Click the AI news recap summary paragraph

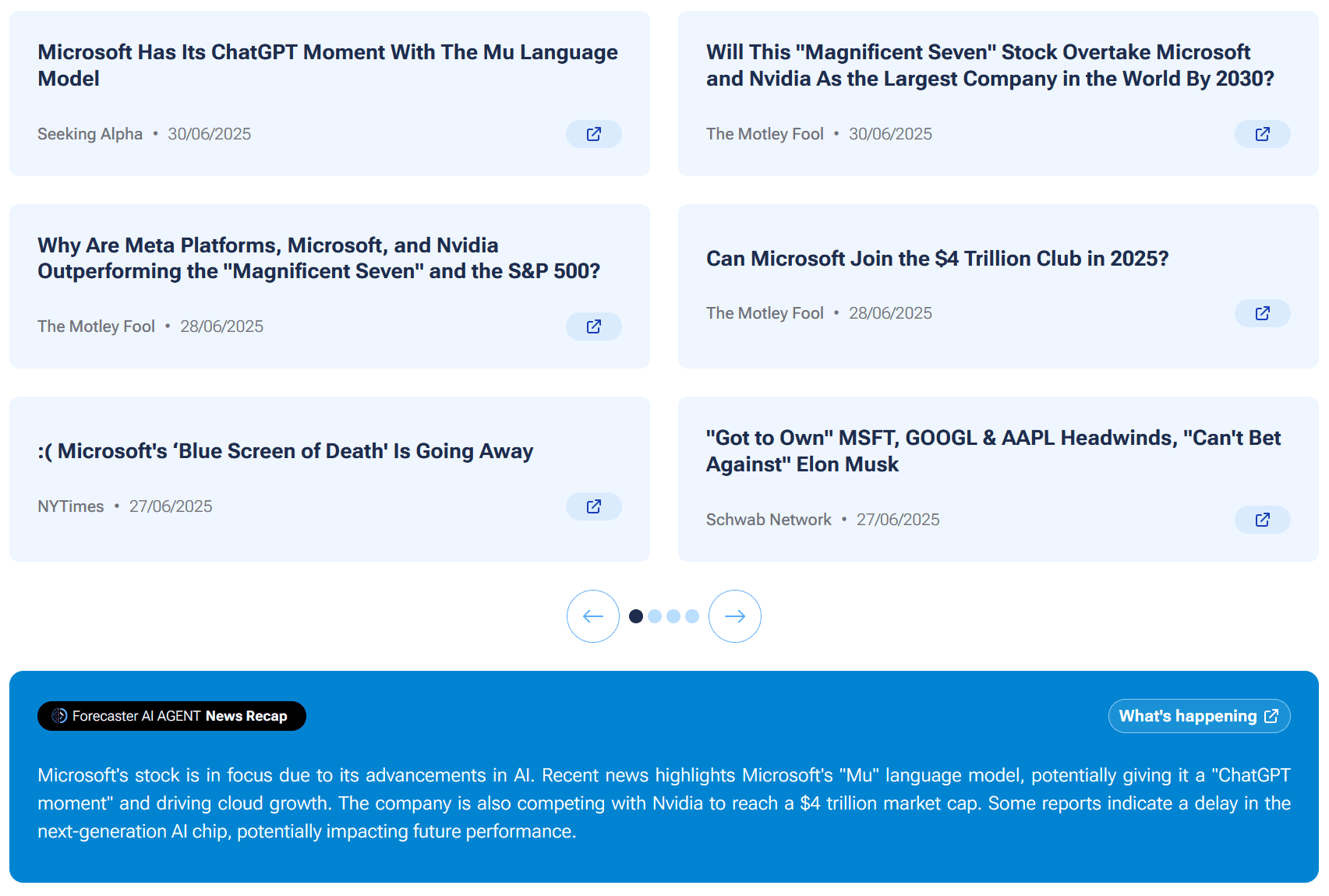(663, 803)
